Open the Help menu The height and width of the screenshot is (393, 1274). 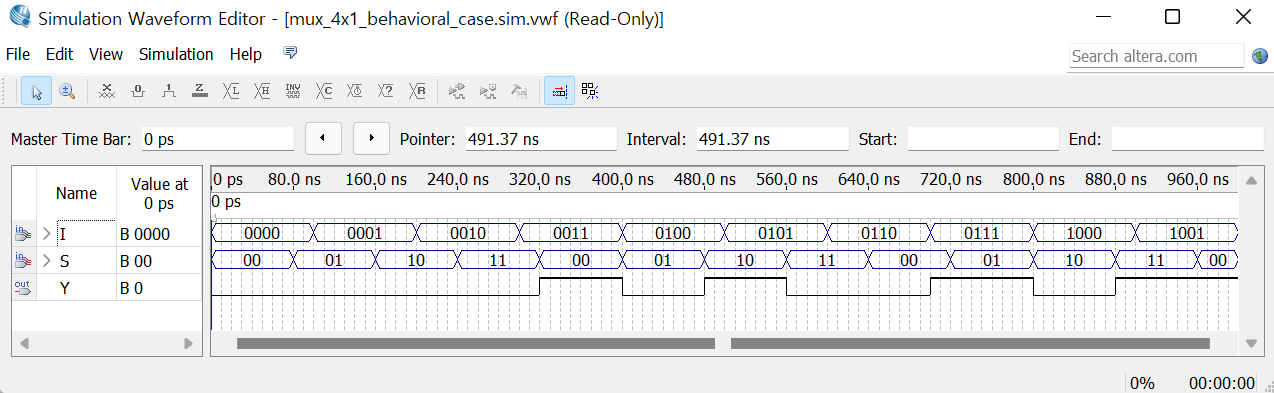246,54
